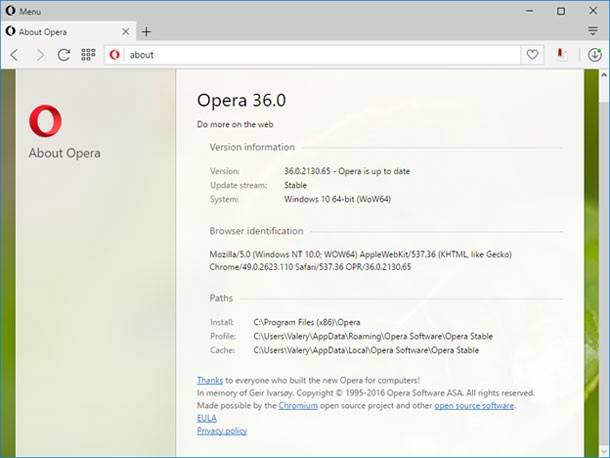Click Do more on the web tagline
610x458 pixels.
(x=235, y=125)
